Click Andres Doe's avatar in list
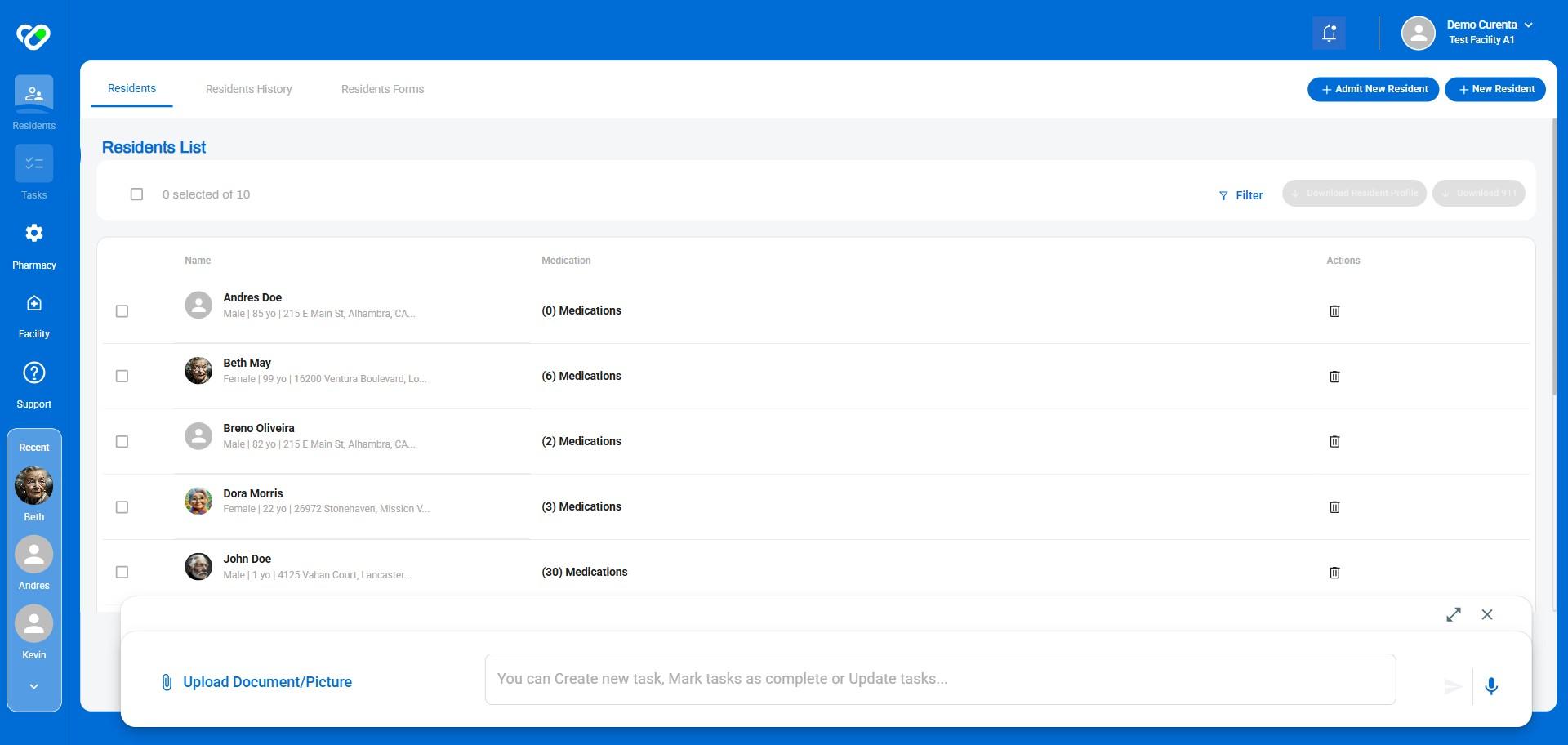 point(198,306)
